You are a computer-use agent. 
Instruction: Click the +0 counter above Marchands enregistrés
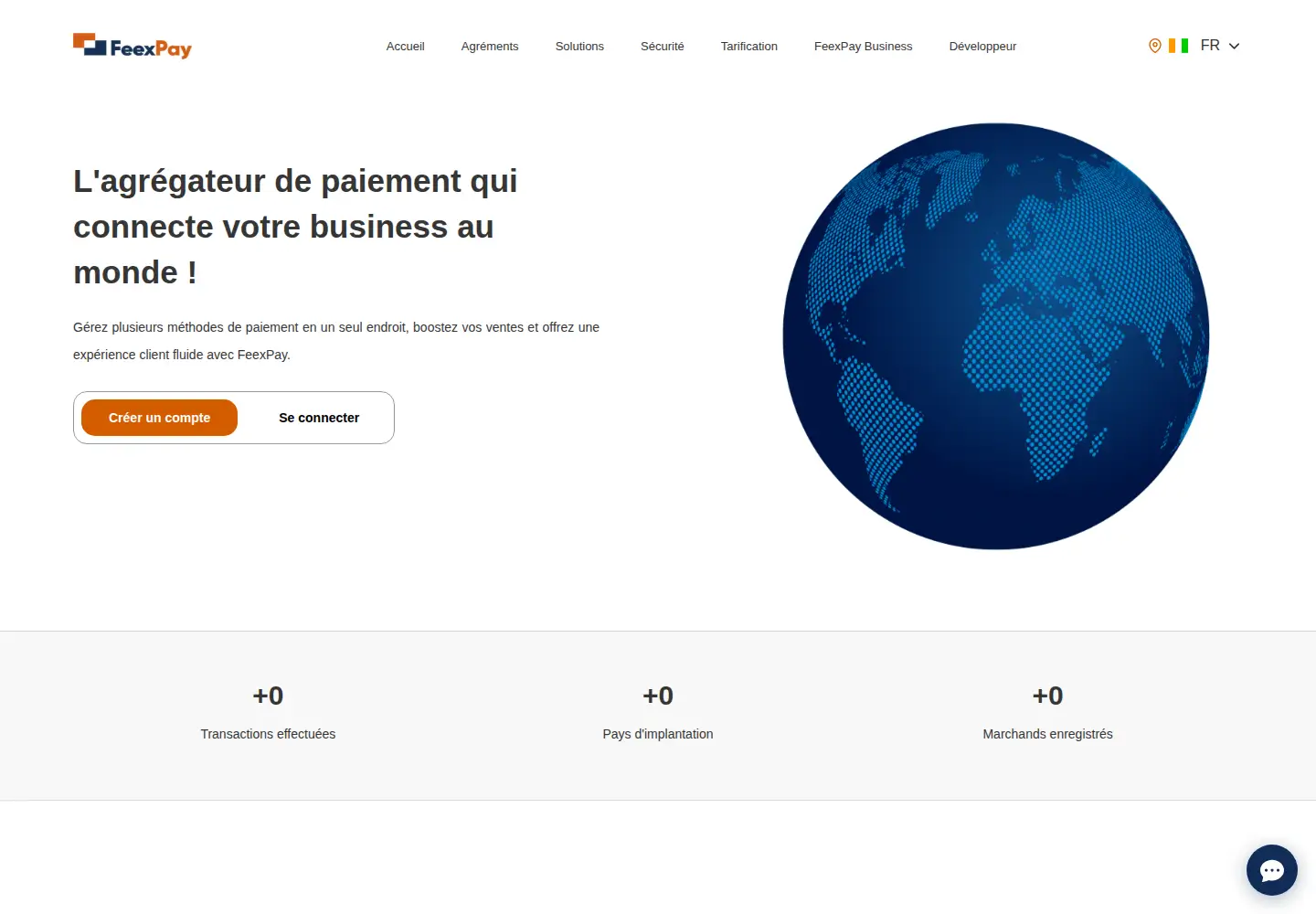coord(1048,696)
